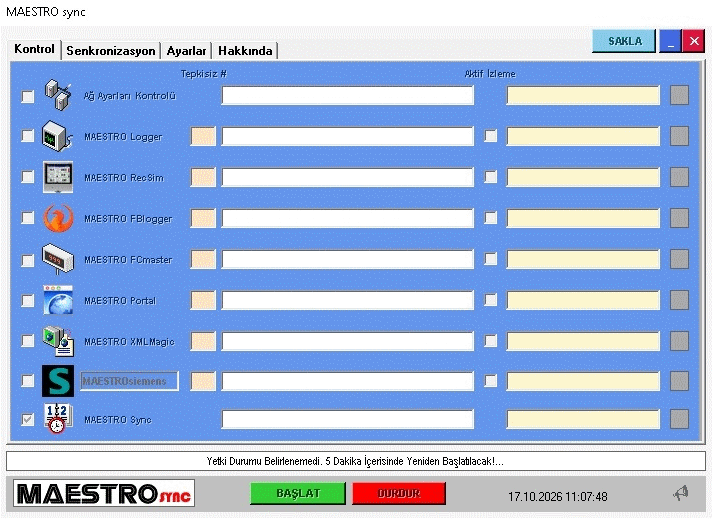The image size is (713, 520).
Task: Enable Aktif İzleme checkbox for MAESTRO FBlogger
Action: 491,218
